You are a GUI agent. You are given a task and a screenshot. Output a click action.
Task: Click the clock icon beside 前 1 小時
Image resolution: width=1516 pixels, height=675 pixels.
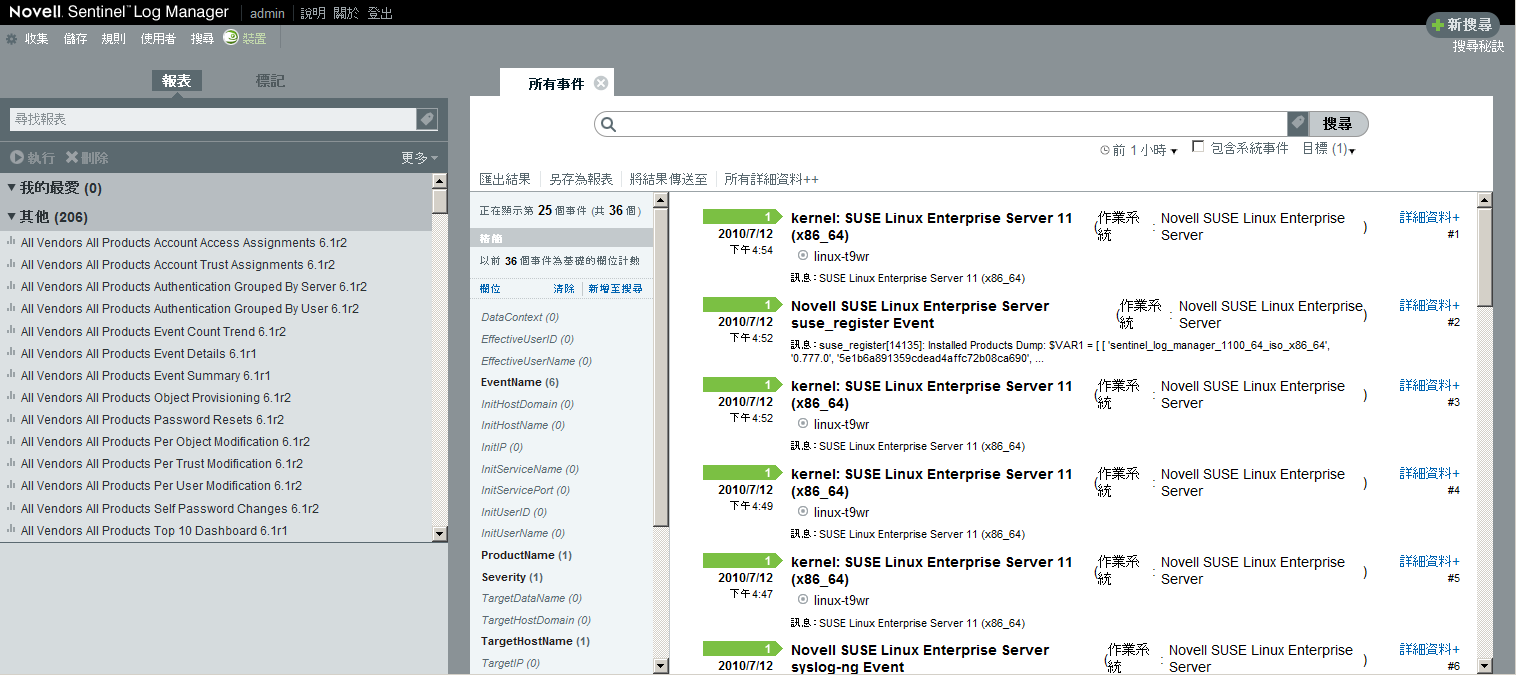tap(1105, 150)
